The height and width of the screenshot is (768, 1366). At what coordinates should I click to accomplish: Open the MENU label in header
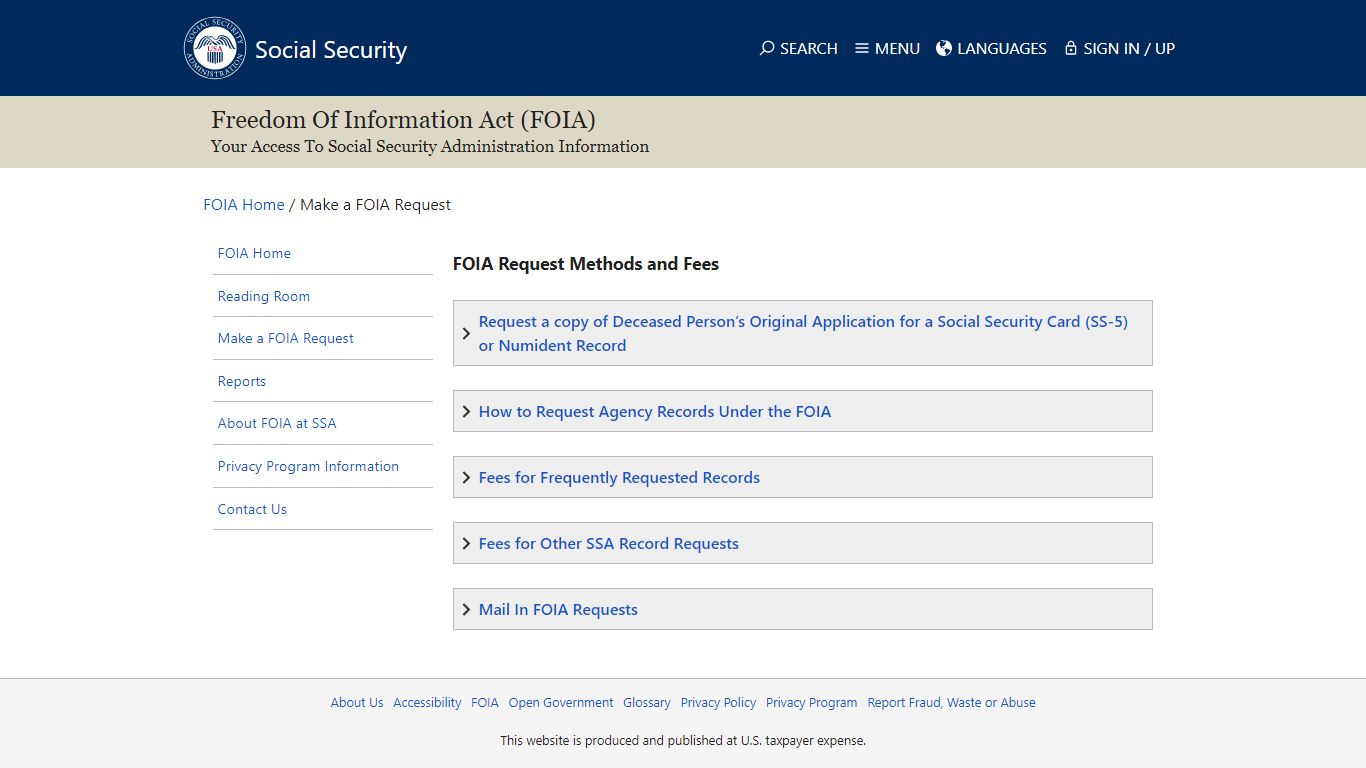[x=897, y=48]
